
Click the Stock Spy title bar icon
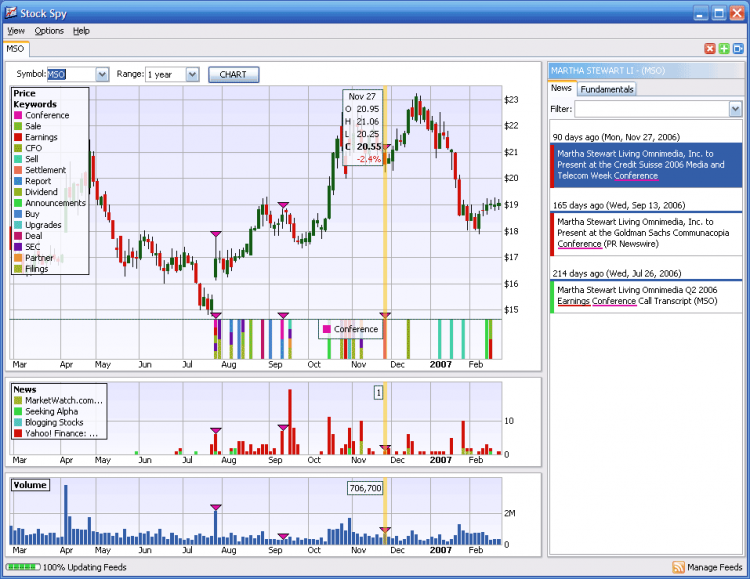pyautogui.click(x=11, y=12)
